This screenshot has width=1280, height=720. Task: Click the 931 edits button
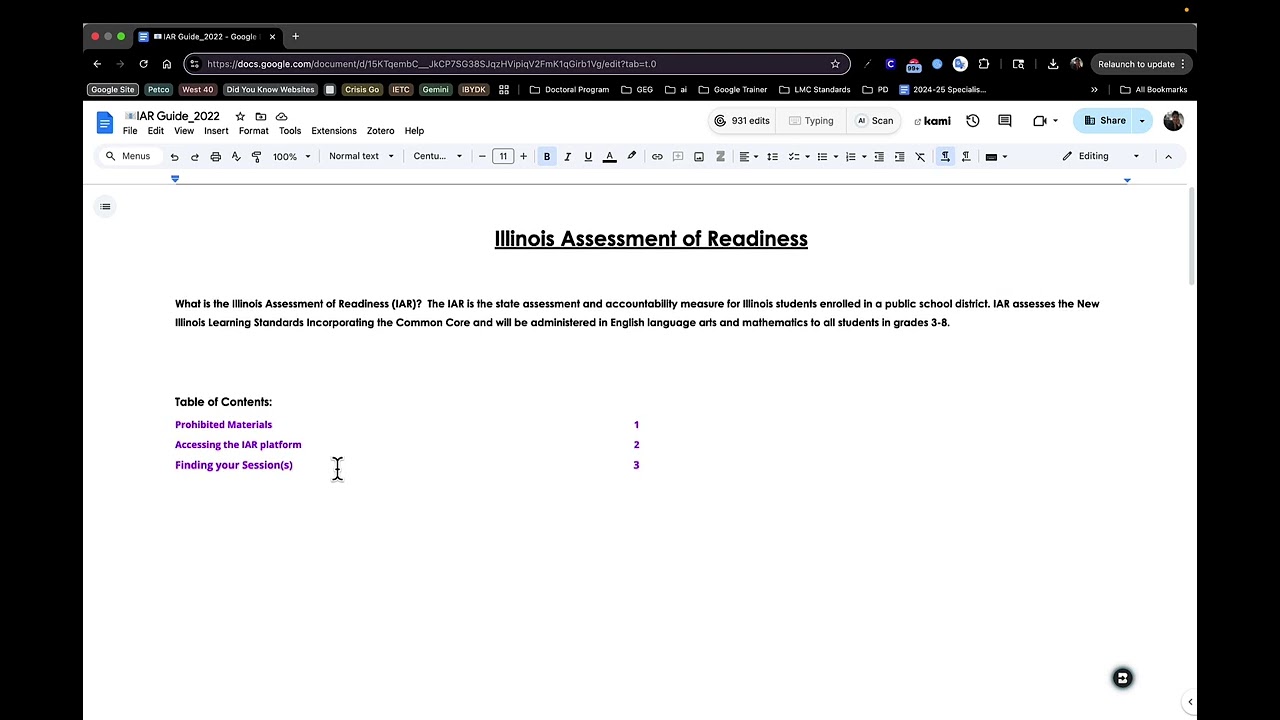coord(741,121)
